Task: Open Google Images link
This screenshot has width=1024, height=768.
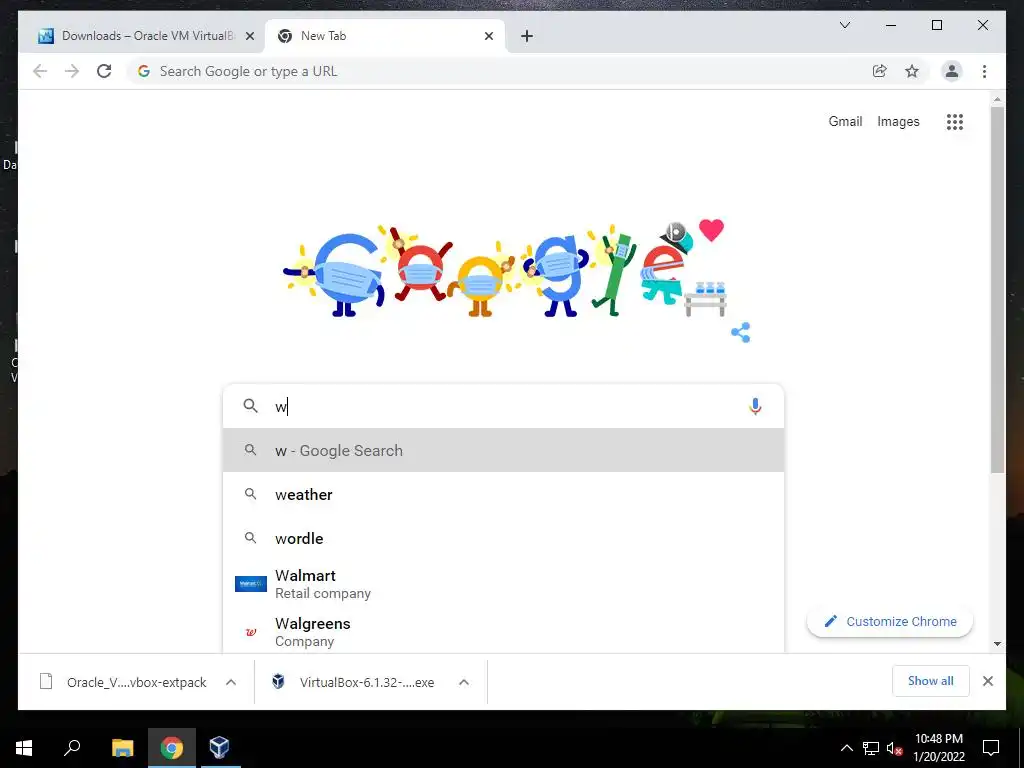Action: pos(898,121)
